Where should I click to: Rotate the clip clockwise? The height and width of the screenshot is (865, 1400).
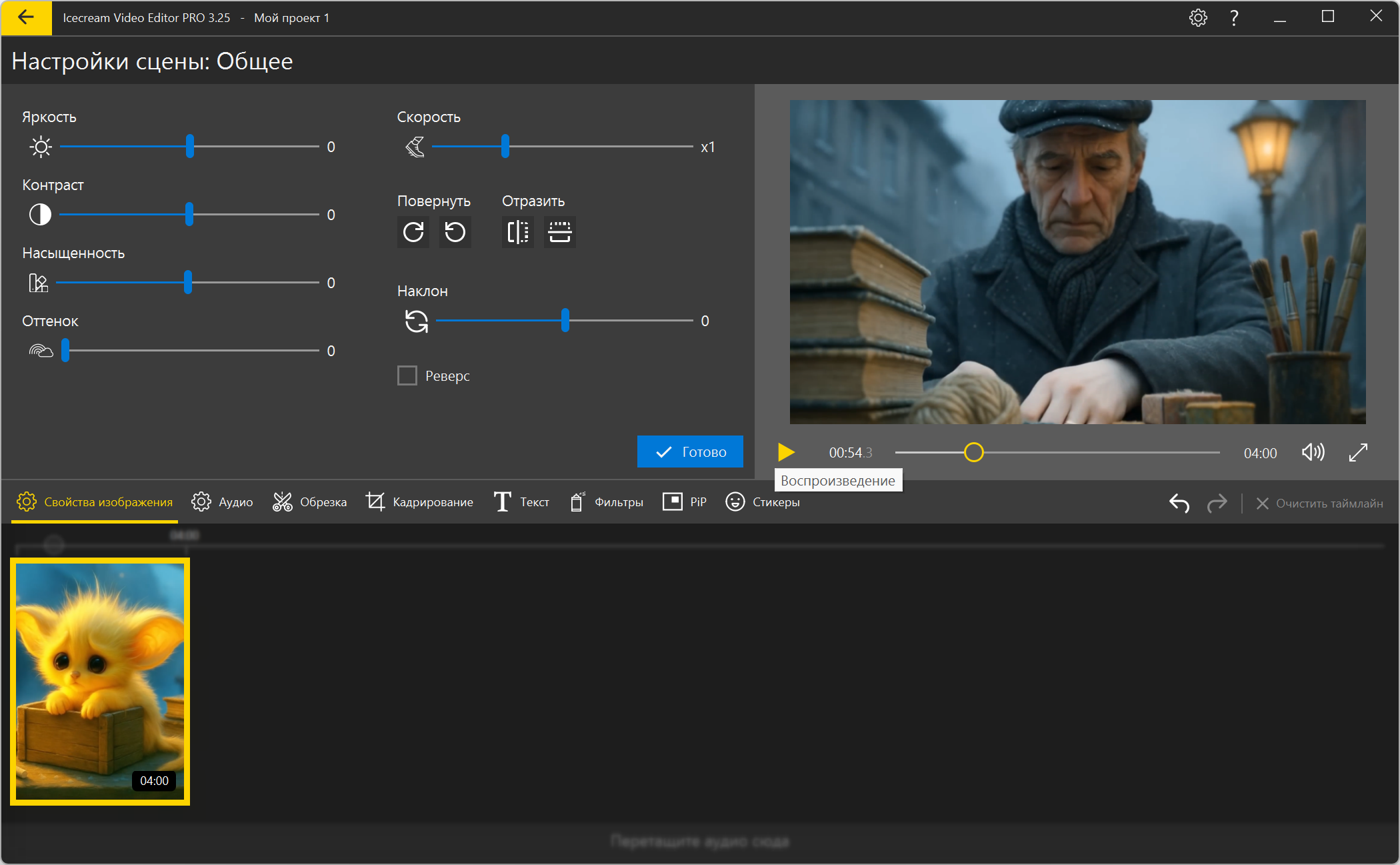tap(413, 232)
